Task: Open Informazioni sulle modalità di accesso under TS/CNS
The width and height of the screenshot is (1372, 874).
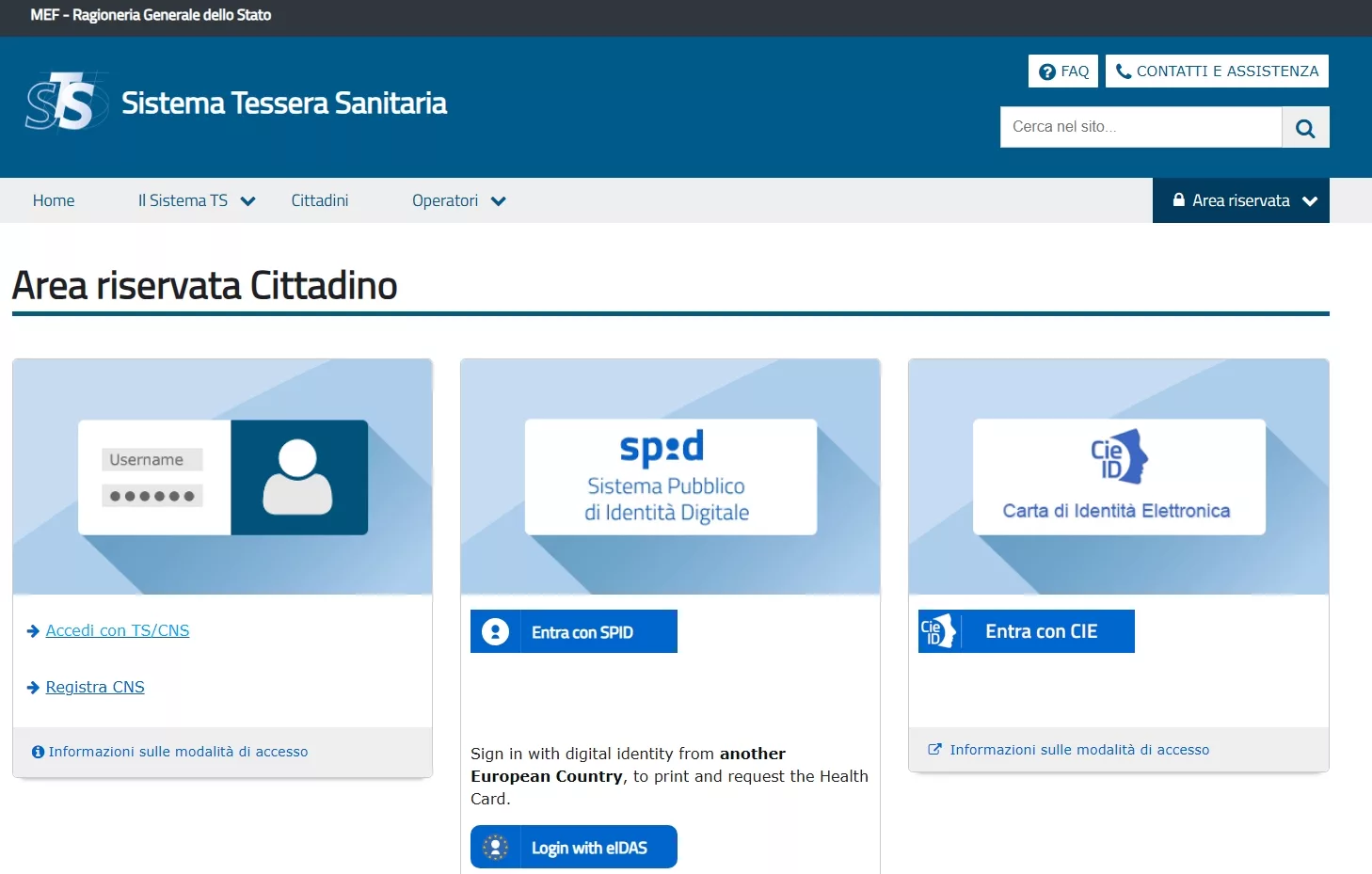Action: click(x=178, y=752)
